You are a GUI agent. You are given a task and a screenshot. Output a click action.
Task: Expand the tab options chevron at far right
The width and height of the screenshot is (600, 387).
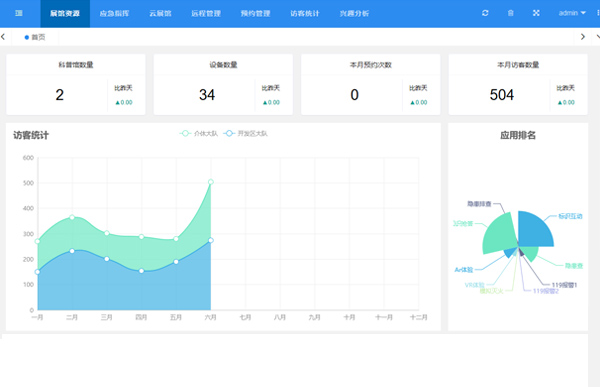598,37
